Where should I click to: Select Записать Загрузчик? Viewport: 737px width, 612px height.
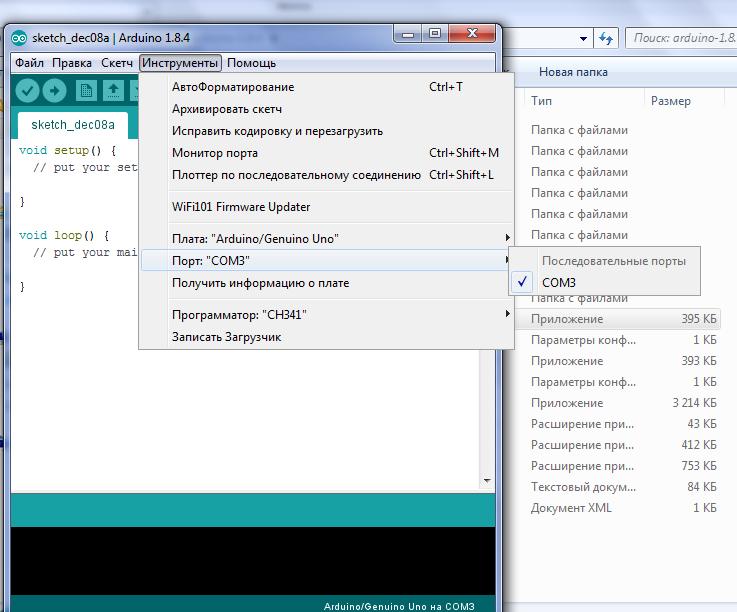click(327, 337)
